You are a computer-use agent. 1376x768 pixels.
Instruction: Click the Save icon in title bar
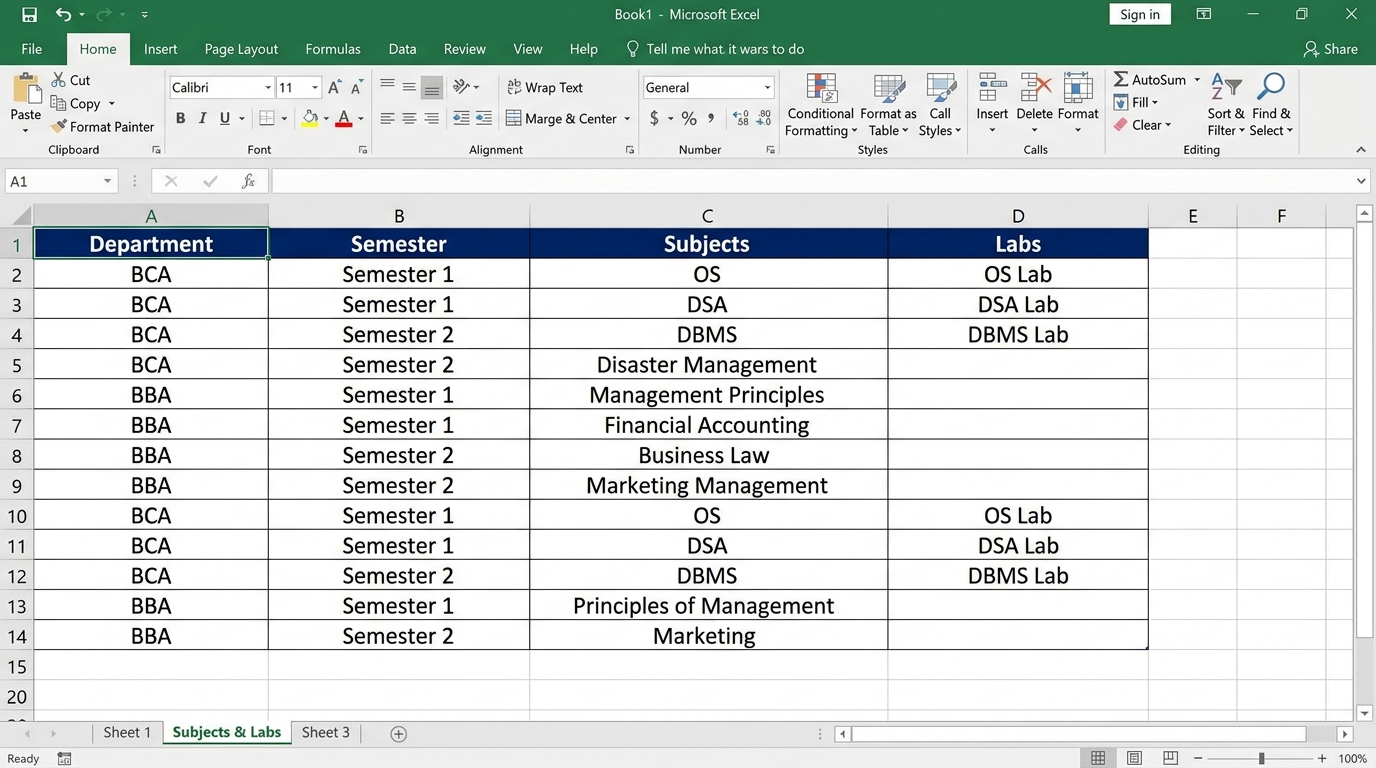tap(29, 15)
